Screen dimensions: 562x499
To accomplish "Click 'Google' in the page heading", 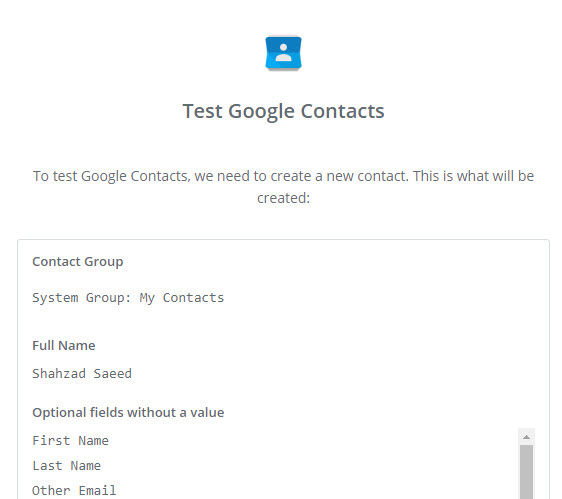I will tap(262, 111).
